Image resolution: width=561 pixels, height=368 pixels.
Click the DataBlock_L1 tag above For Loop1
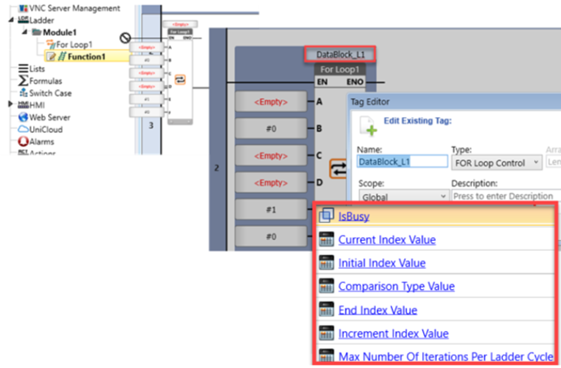340,54
